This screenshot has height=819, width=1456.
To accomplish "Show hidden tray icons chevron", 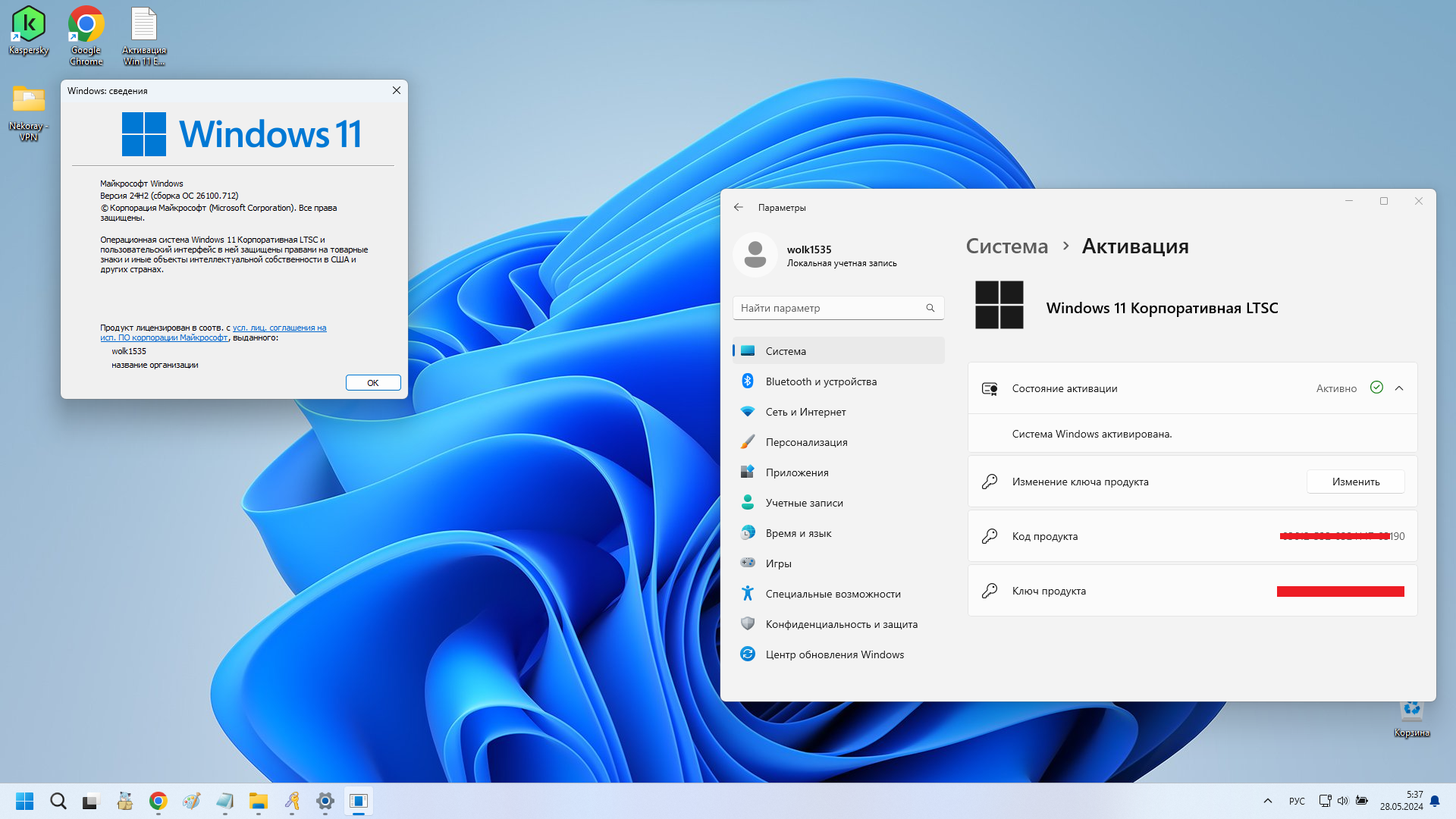I will (x=1268, y=801).
